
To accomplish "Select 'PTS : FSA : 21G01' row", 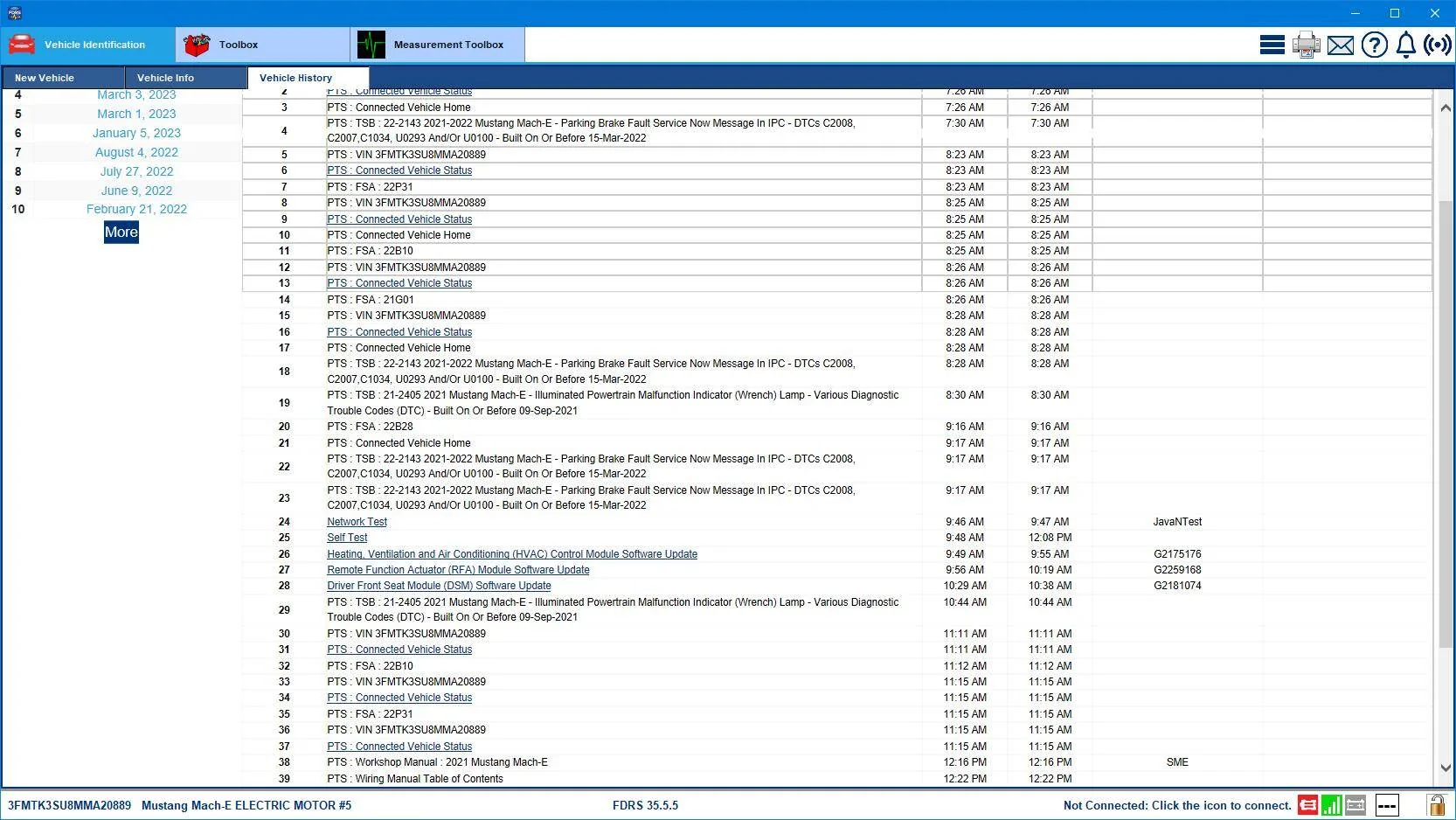I will pos(371,300).
